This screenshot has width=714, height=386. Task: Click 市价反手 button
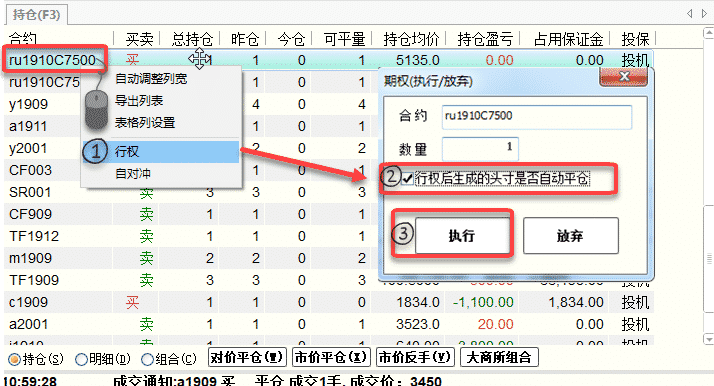[415, 357]
